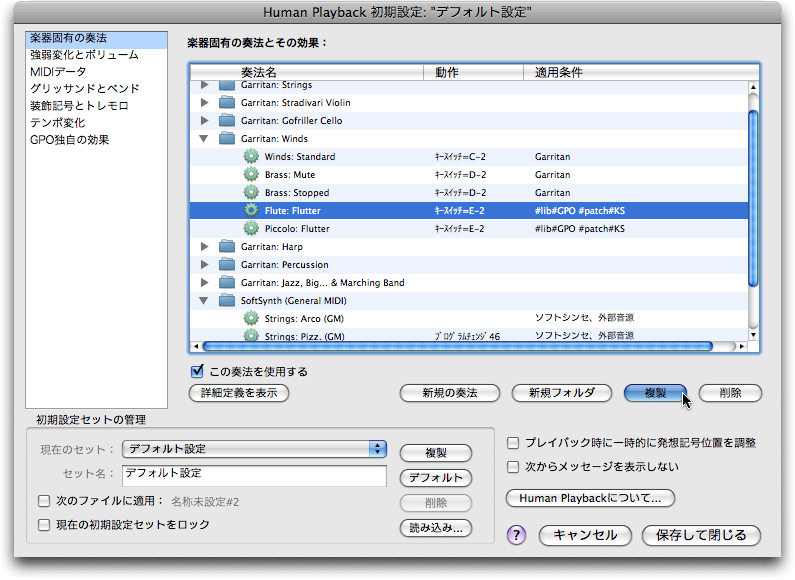Click the folder icon of Garritan: Gofriller Cello

click(x=227, y=121)
